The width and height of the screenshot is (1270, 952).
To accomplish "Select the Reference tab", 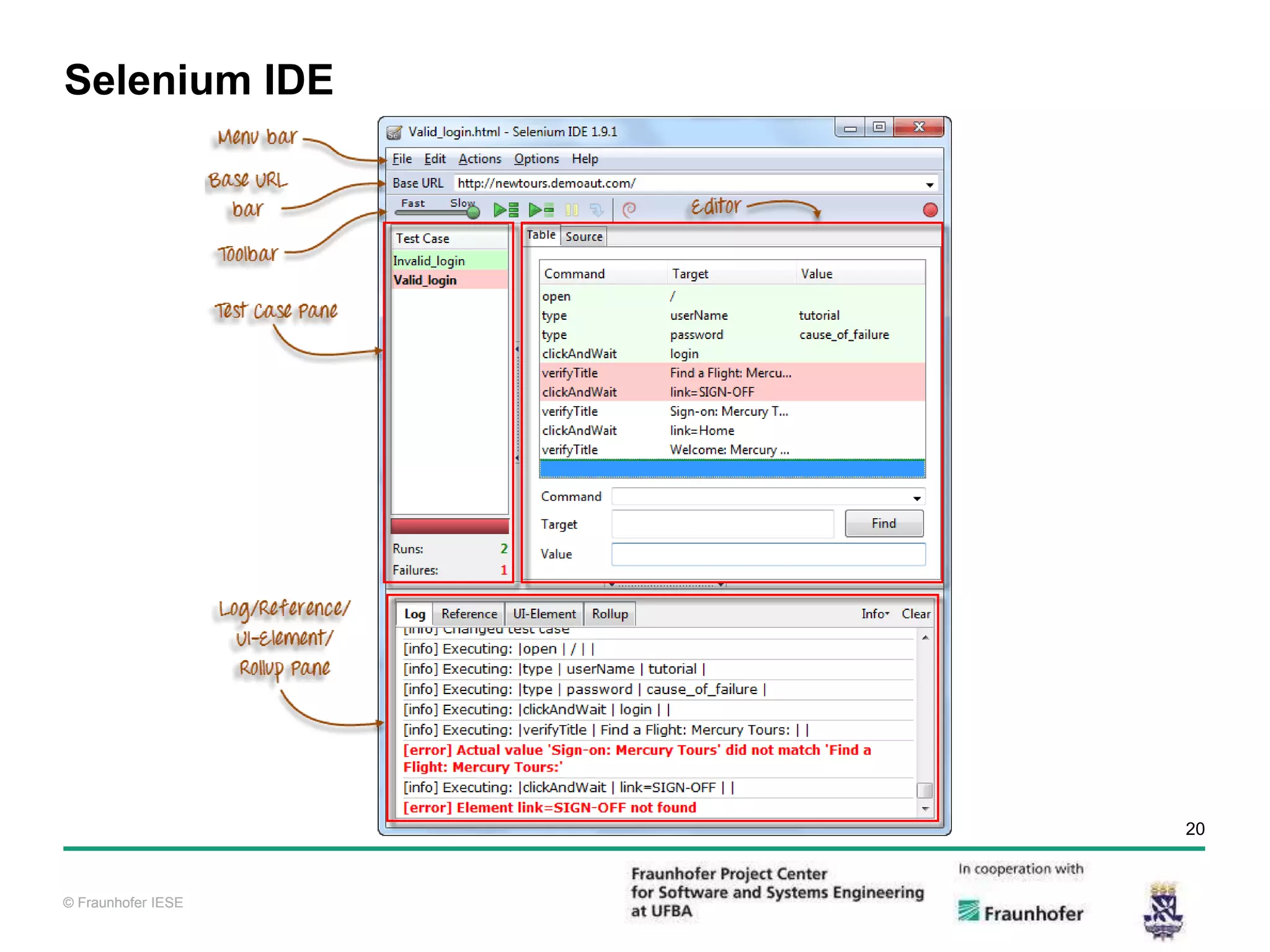I will pos(469,614).
